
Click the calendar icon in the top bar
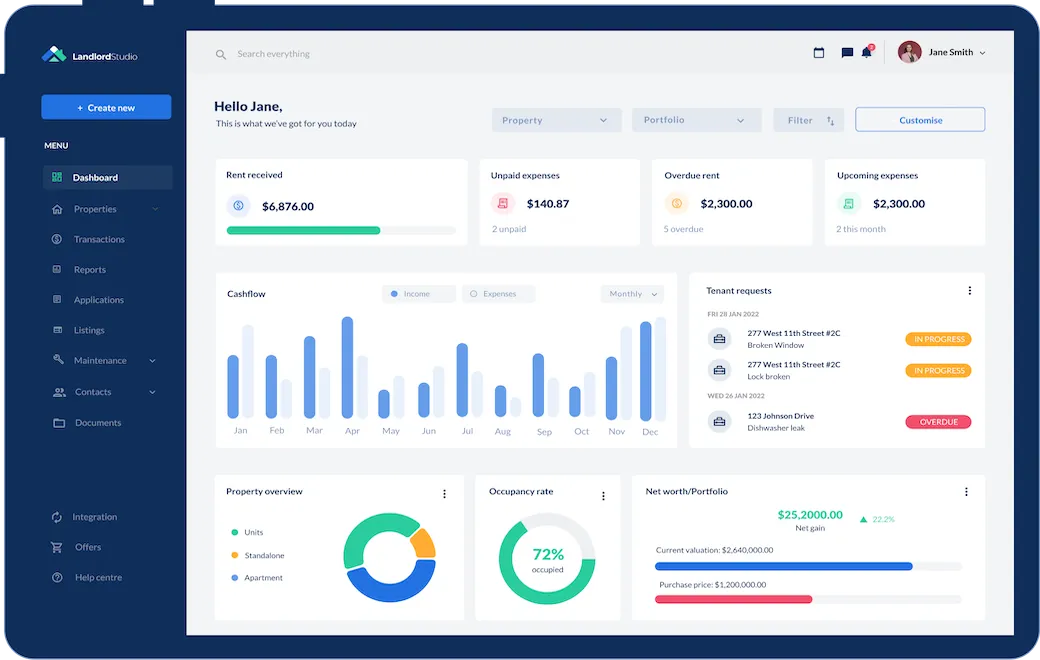(x=820, y=52)
